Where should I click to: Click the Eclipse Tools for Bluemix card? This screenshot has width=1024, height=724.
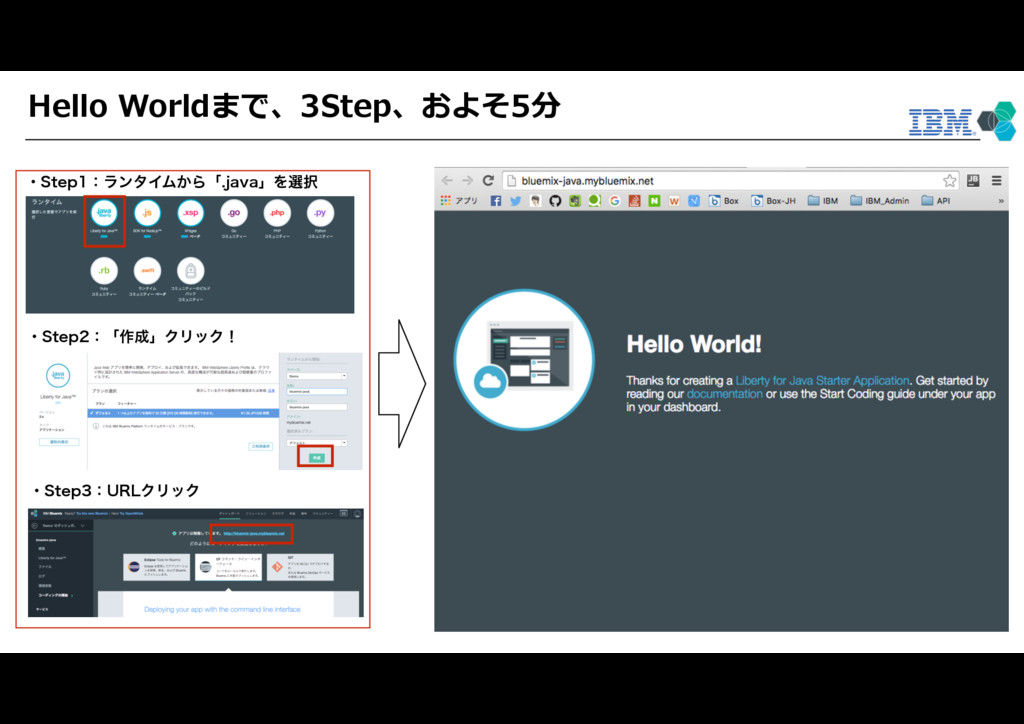coord(157,567)
